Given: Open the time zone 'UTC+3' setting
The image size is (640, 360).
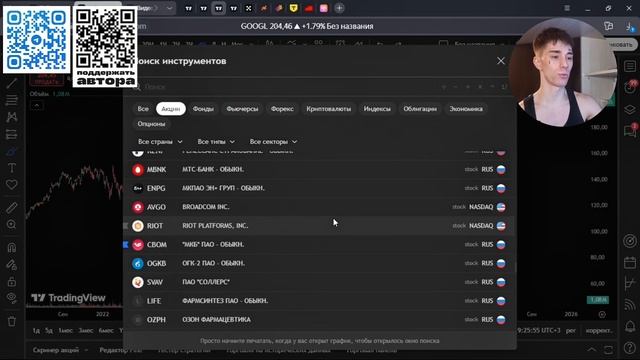Looking at the screenshot, I should pyautogui.click(x=539, y=330).
